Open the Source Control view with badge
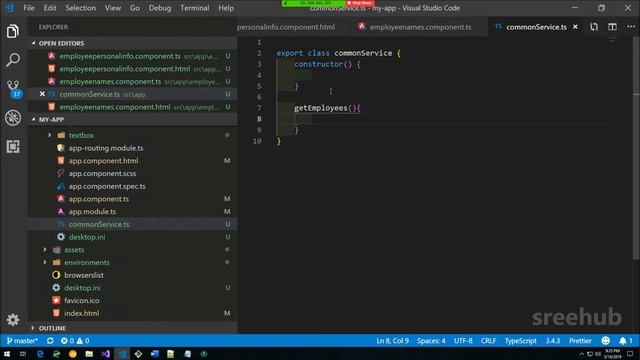Image resolution: width=640 pixels, height=360 pixels. [13, 89]
